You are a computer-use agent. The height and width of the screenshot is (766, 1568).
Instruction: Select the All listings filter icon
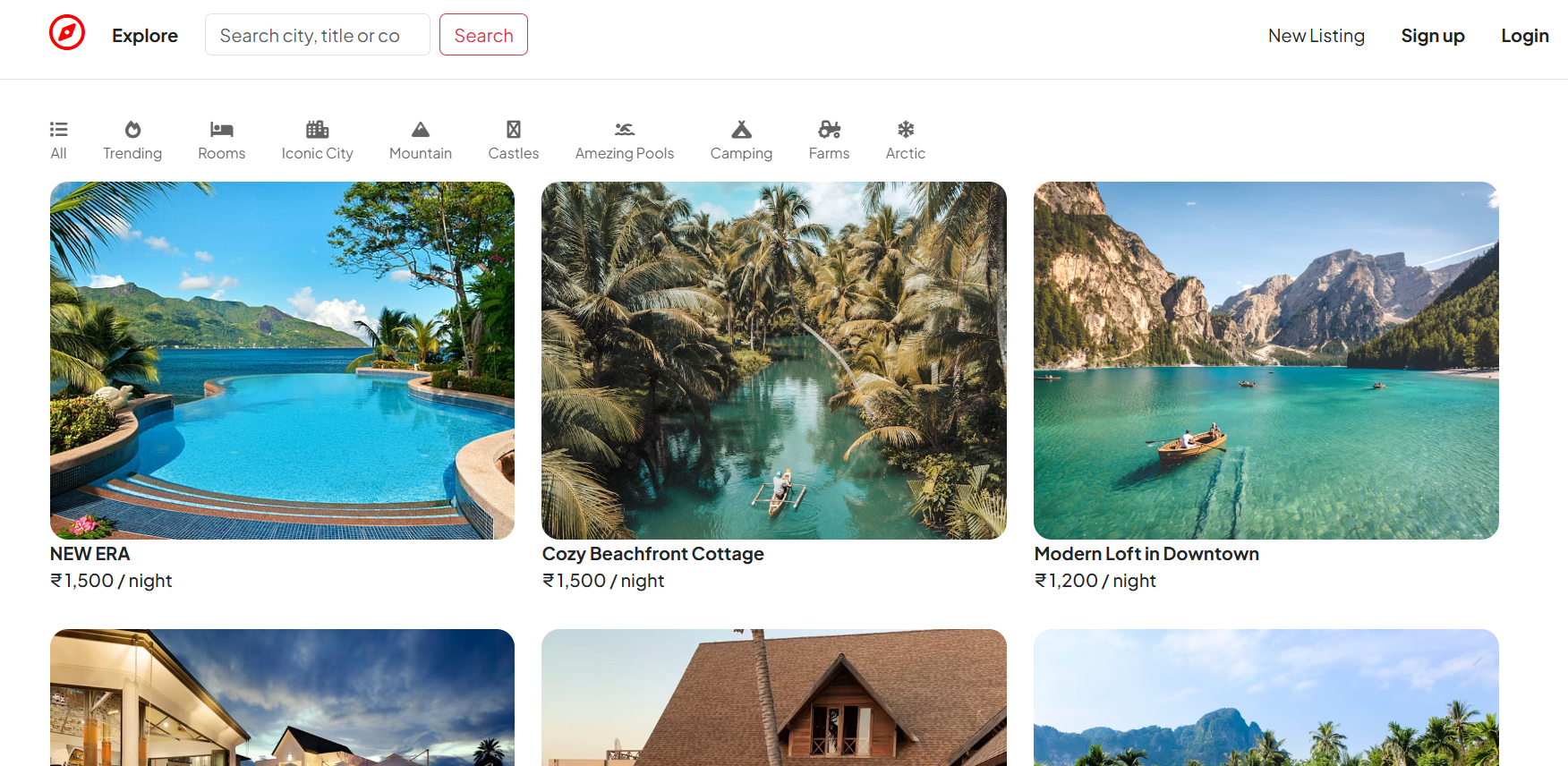(59, 129)
